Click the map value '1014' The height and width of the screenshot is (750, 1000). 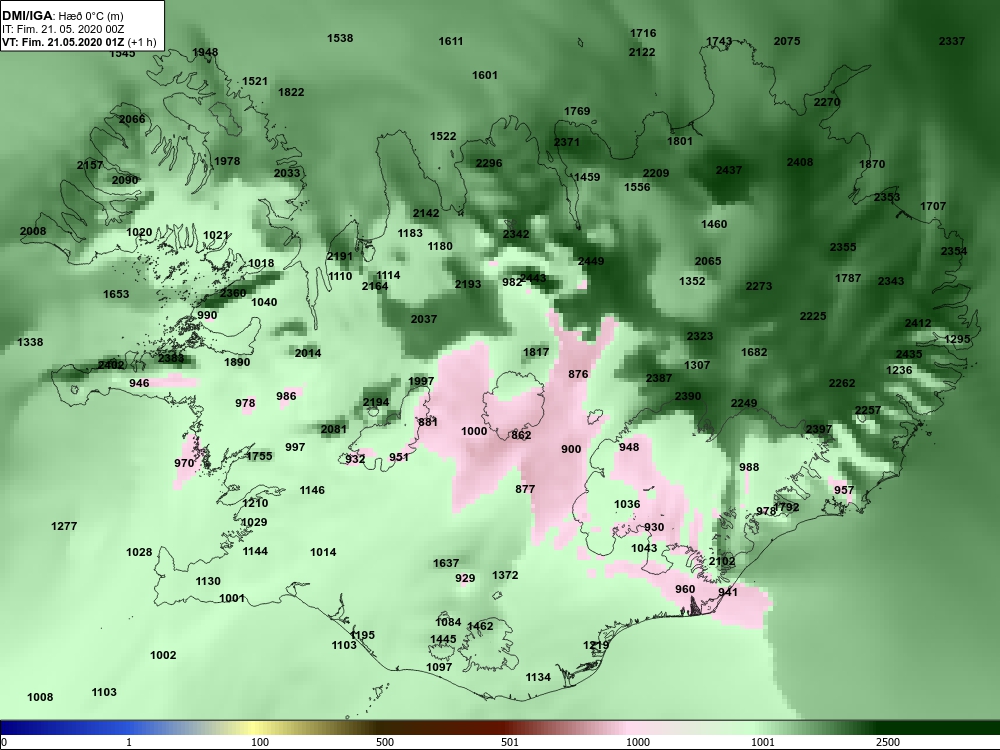coord(323,552)
